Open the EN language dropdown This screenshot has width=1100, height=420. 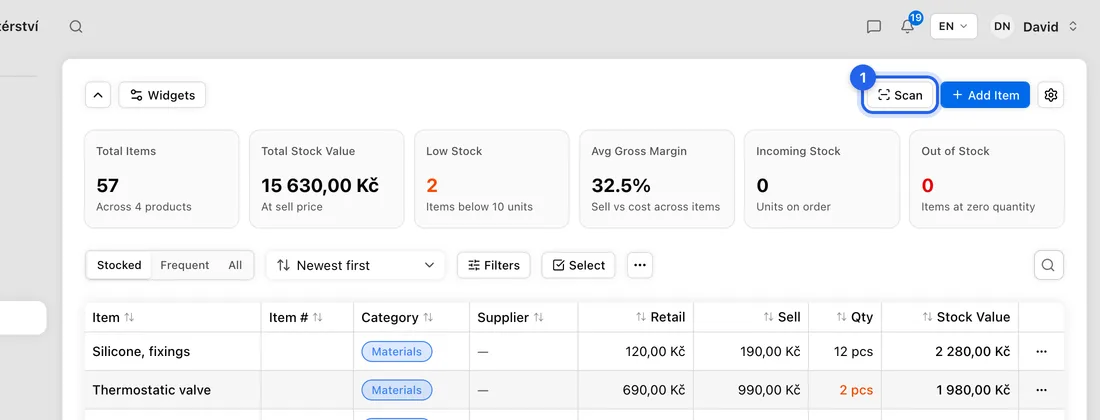(x=953, y=26)
